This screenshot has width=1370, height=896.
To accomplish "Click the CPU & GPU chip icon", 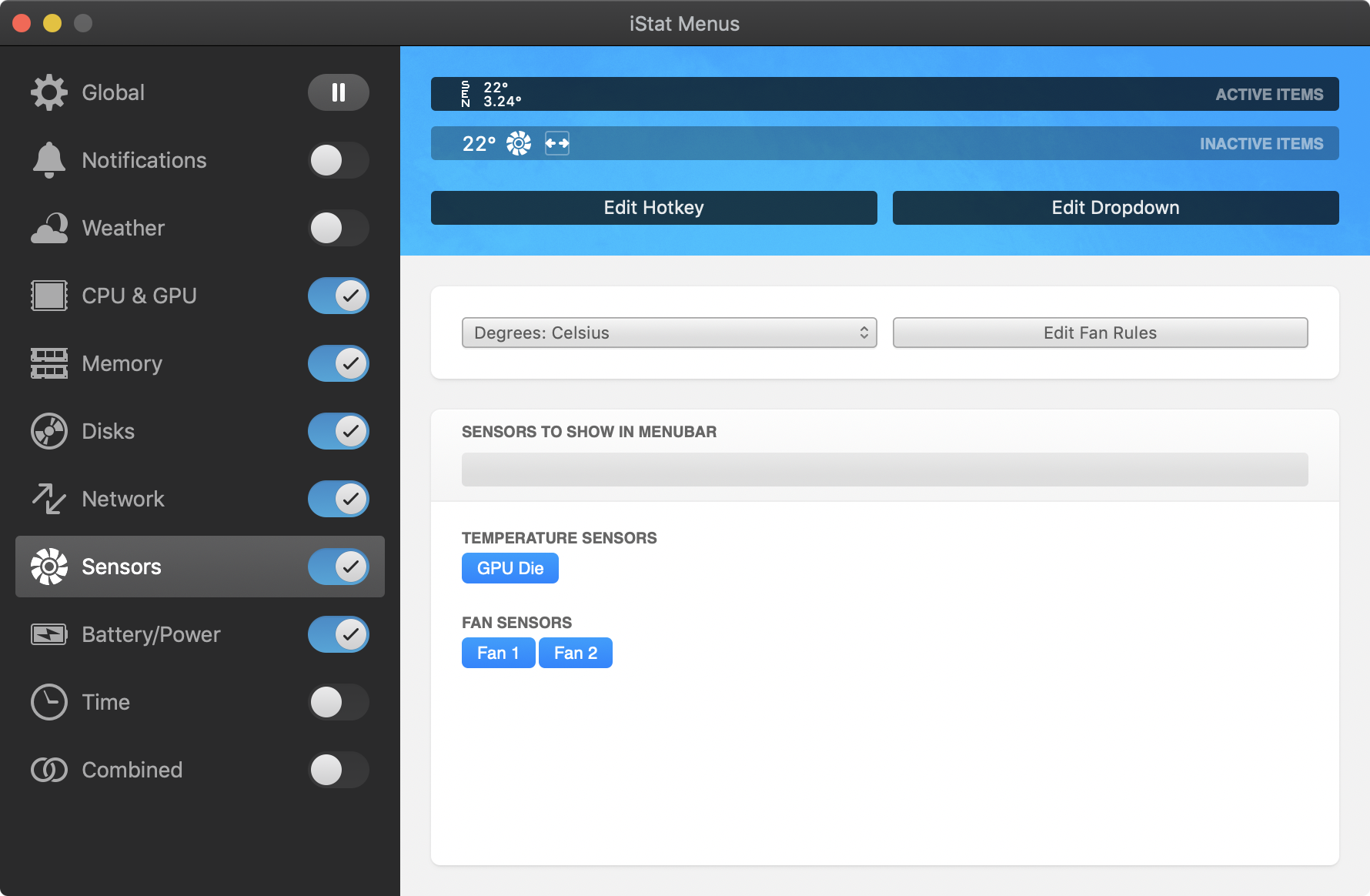I will point(49,296).
